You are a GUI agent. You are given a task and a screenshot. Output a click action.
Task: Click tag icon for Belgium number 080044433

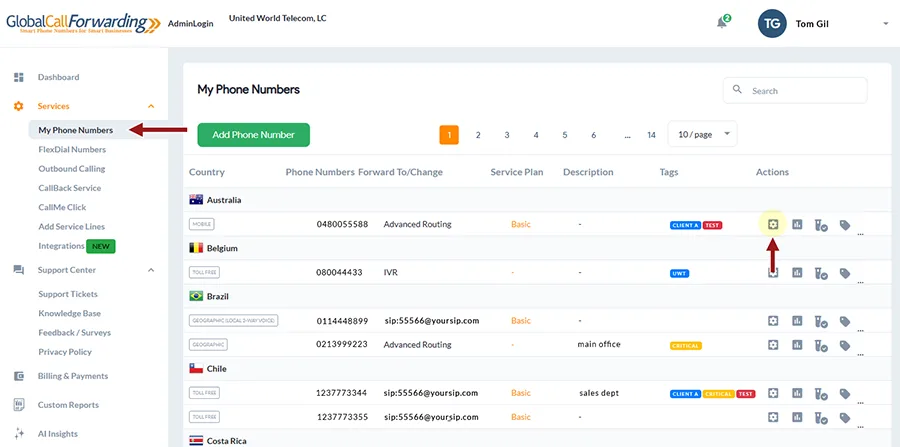point(844,273)
